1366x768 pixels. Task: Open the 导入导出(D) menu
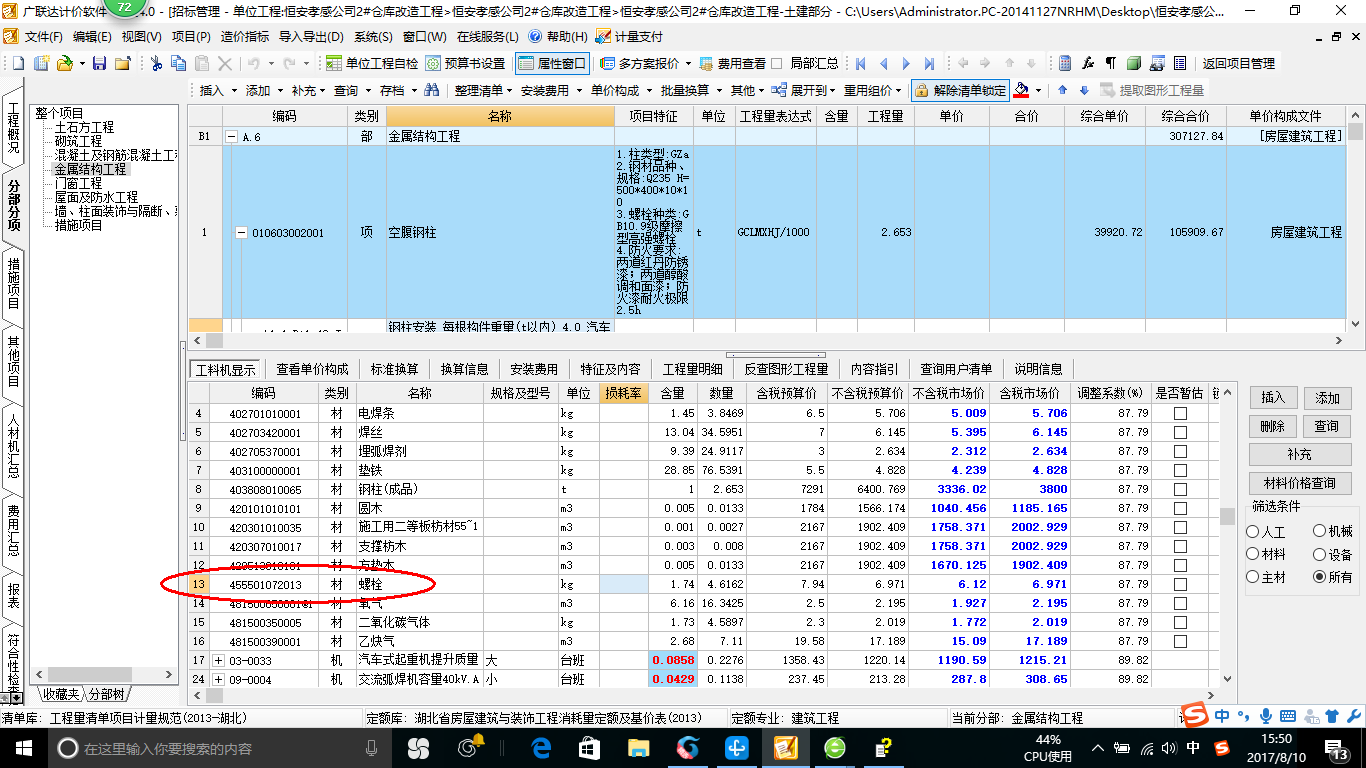click(x=310, y=36)
